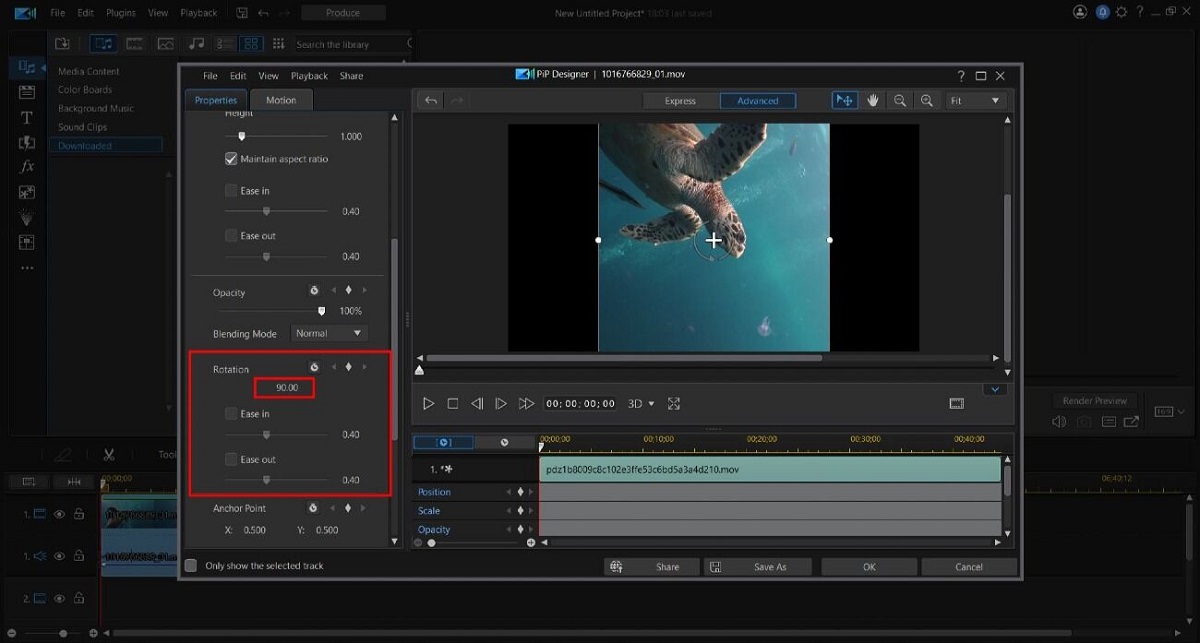1200x643 pixels.
Task: Open PiP Designer File menu
Action: 210,75
